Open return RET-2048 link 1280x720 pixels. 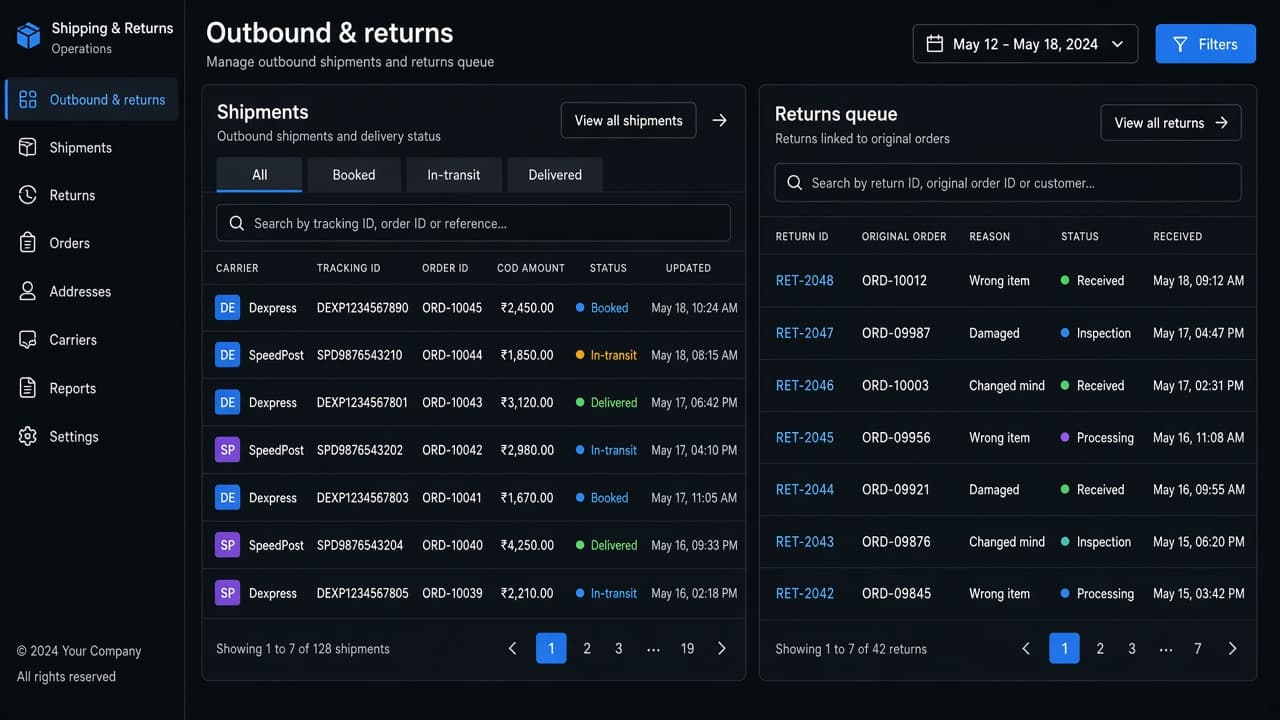tap(805, 281)
